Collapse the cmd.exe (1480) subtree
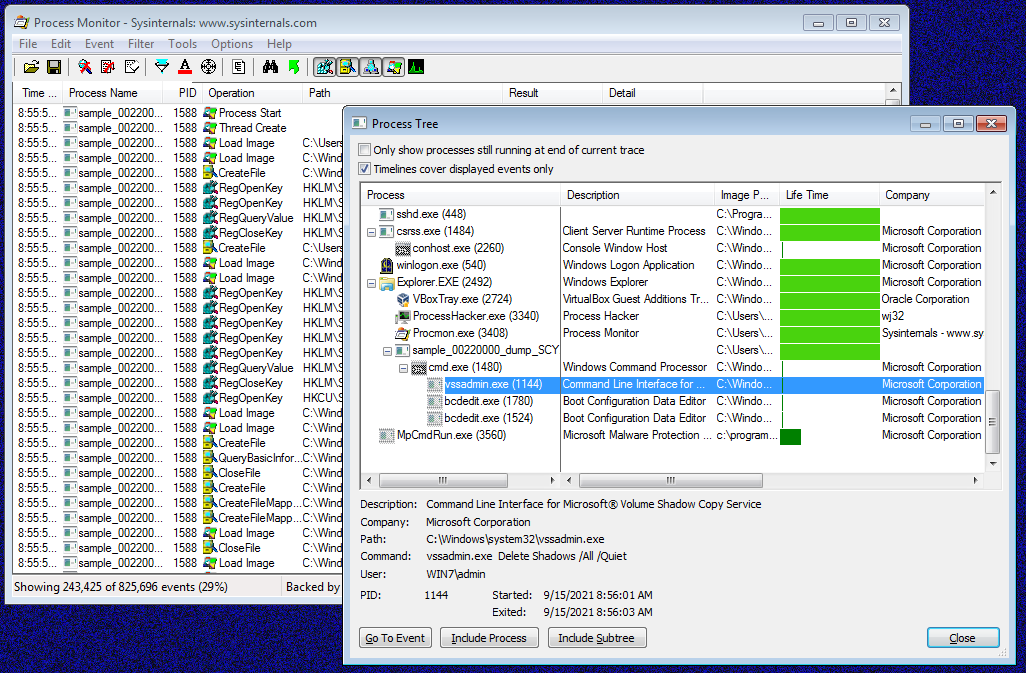1026x673 pixels. 404,368
